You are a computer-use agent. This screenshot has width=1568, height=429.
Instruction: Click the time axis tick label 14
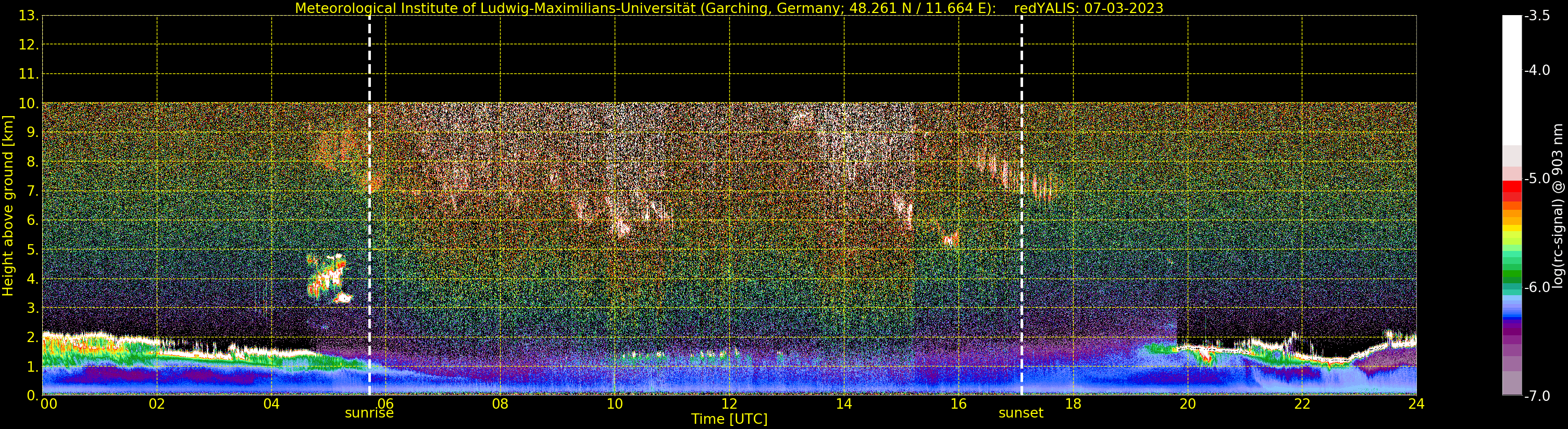844,404
